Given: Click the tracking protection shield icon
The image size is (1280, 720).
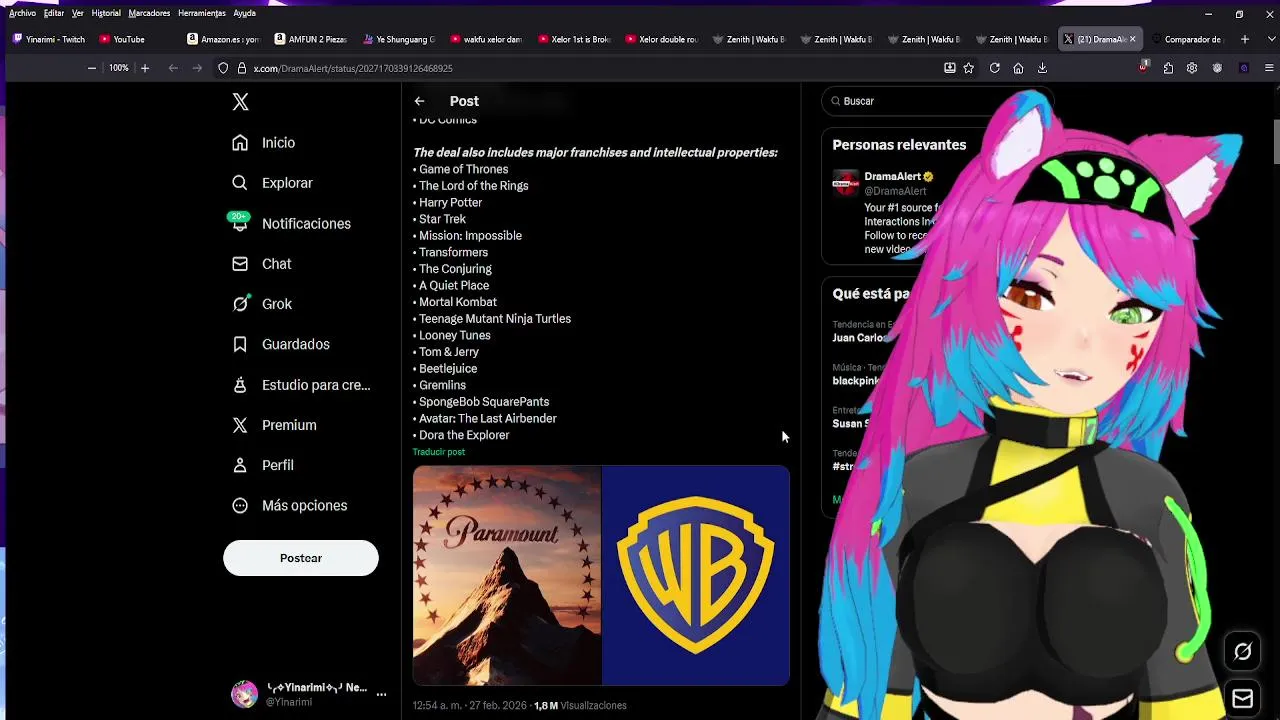Looking at the screenshot, I should pos(224,68).
